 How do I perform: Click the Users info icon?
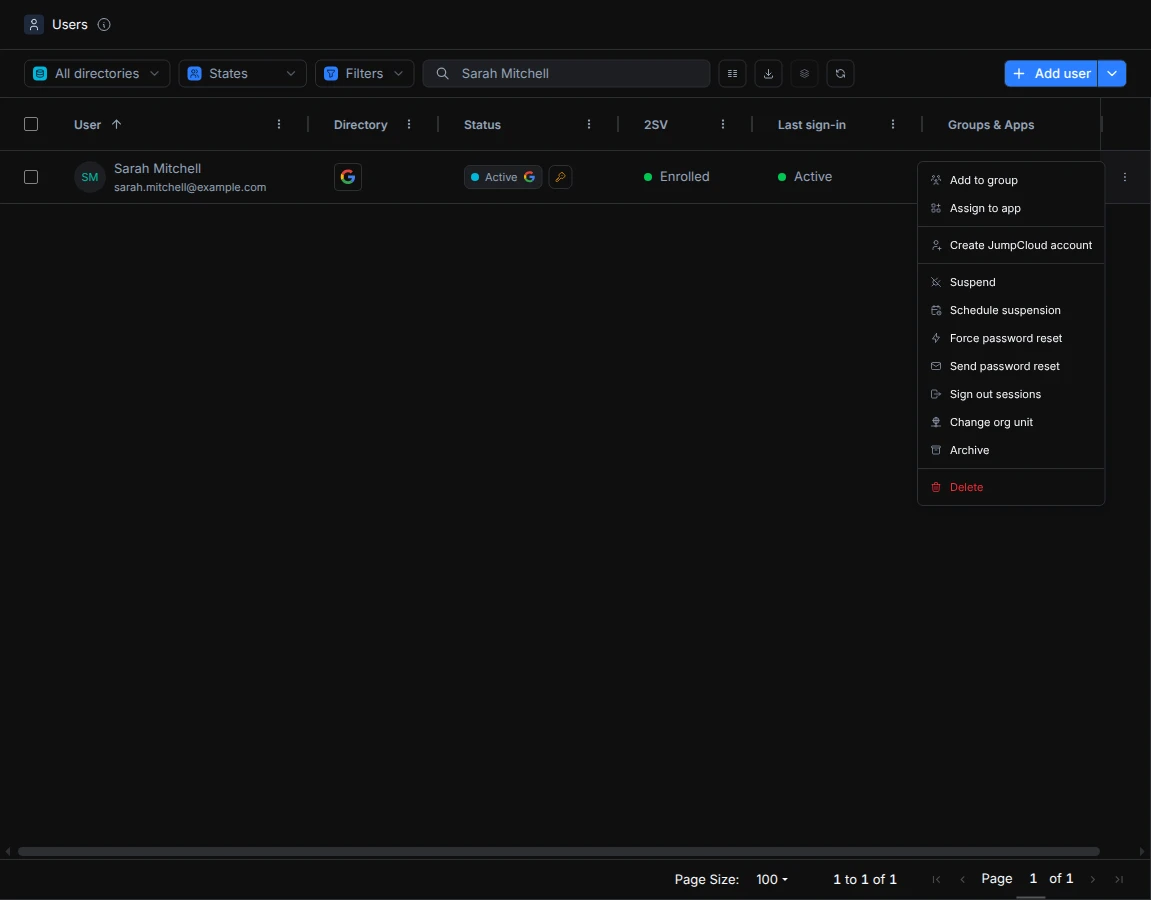(104, 25)
